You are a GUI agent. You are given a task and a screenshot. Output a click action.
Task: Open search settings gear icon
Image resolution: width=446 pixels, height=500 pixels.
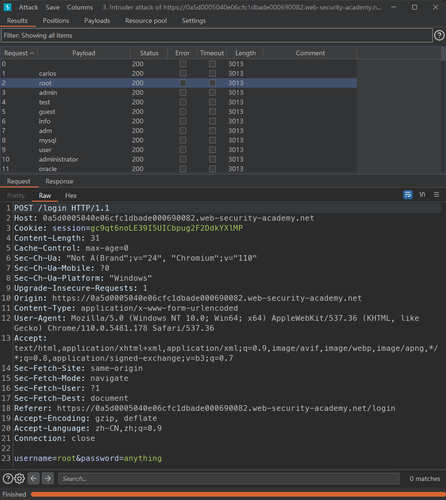tap(20, 479)
